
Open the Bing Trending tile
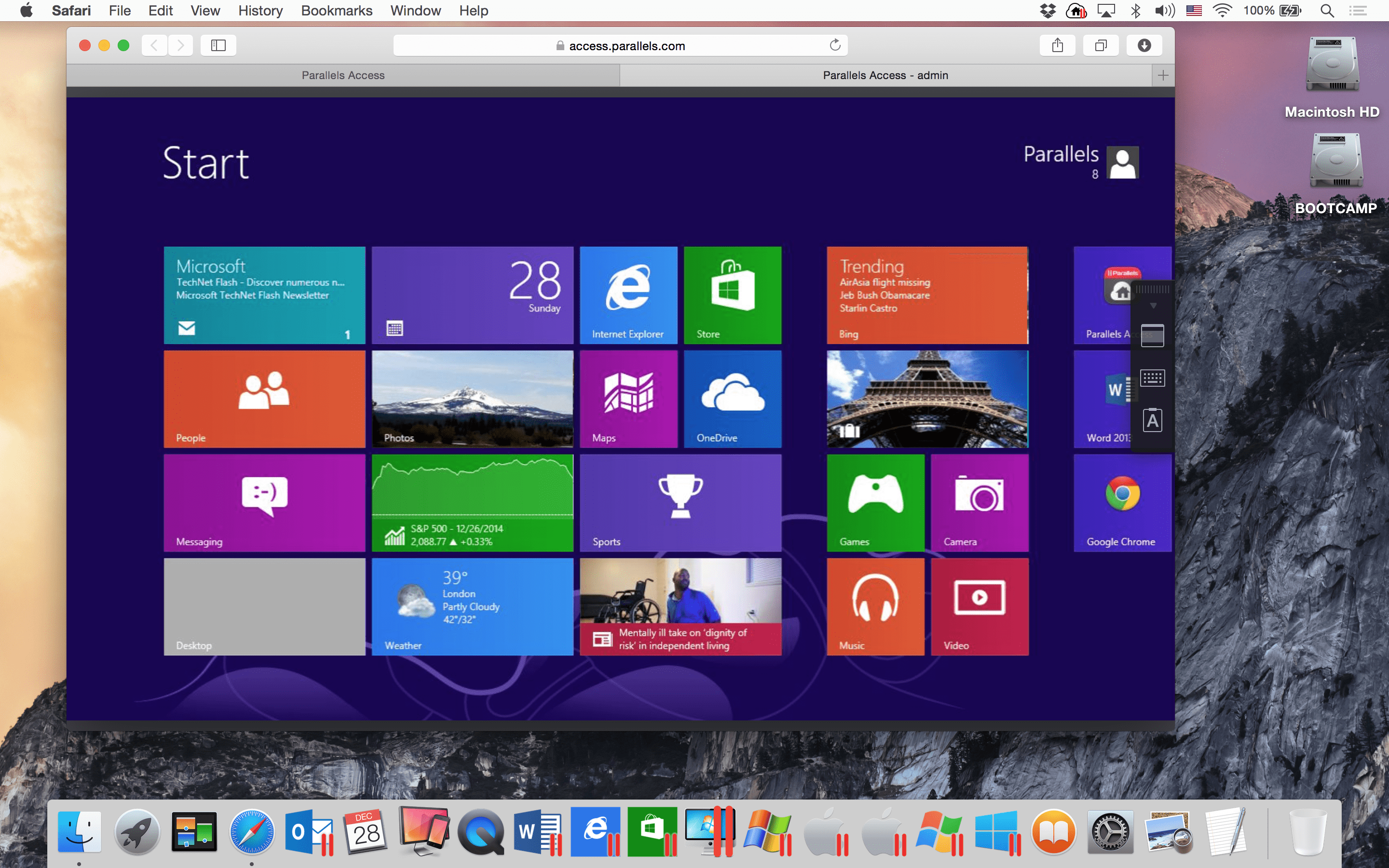(x=927, y=295)
